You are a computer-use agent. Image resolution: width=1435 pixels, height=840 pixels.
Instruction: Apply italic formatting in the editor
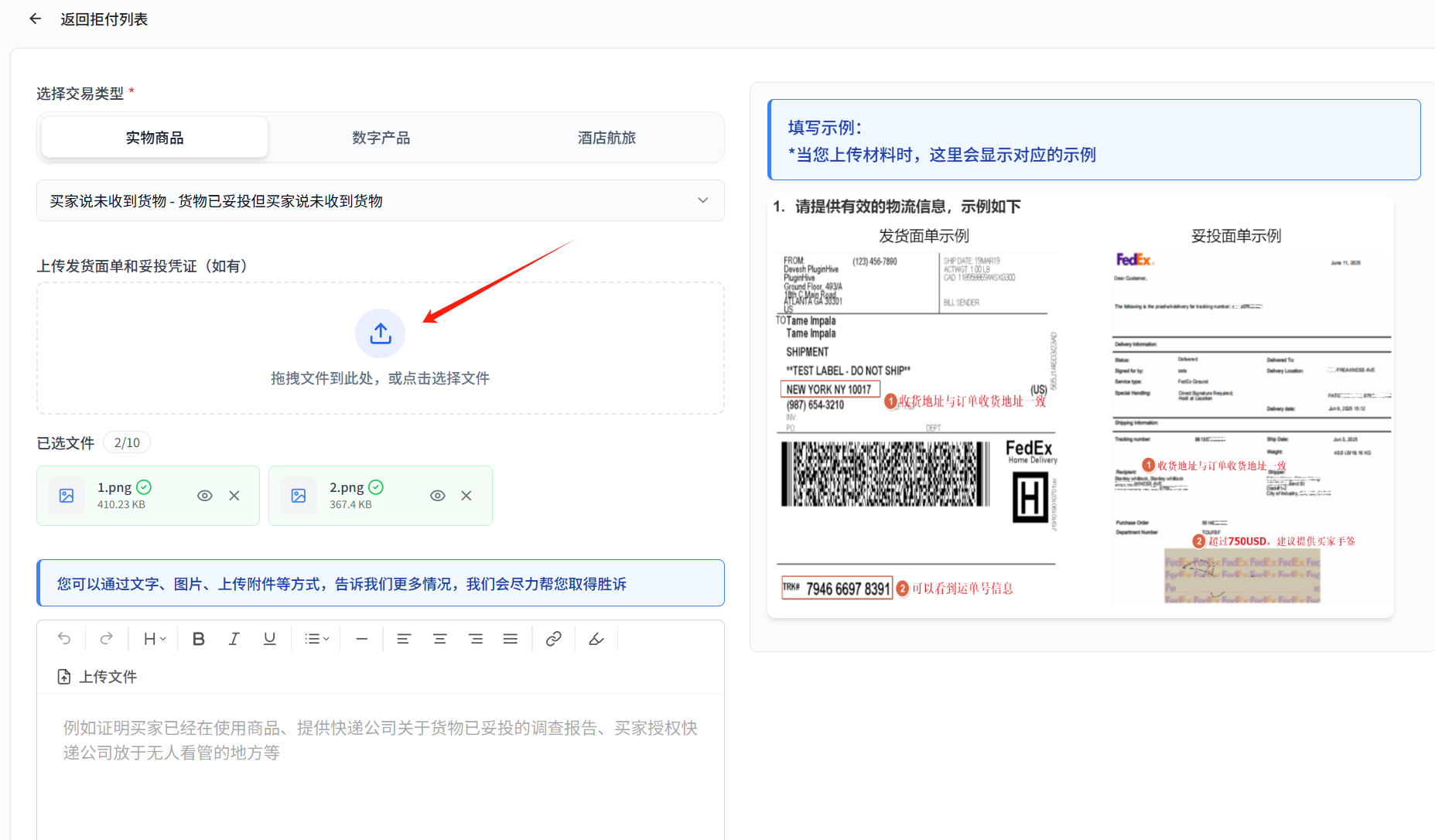234,639
